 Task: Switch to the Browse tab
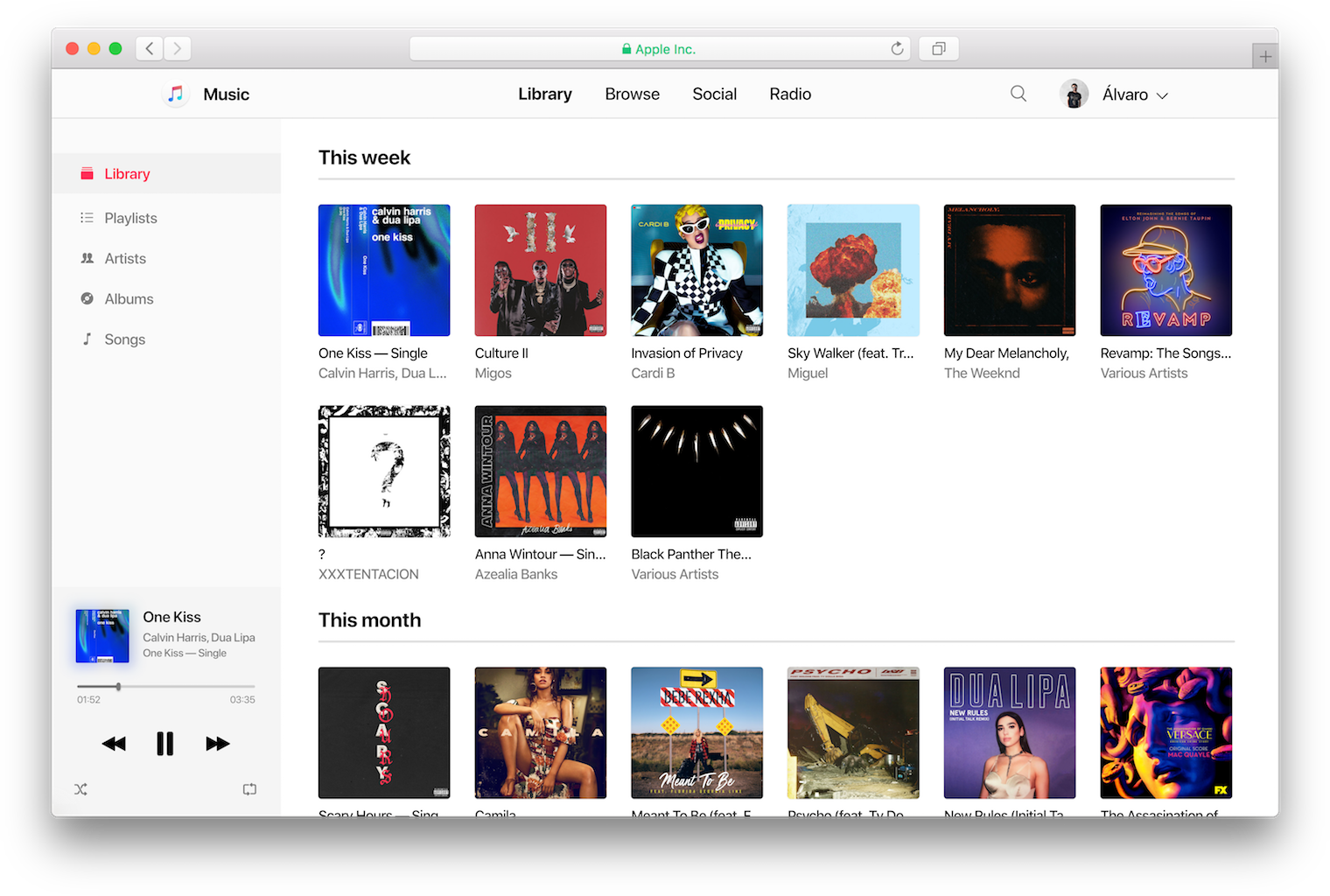[633, 94]
